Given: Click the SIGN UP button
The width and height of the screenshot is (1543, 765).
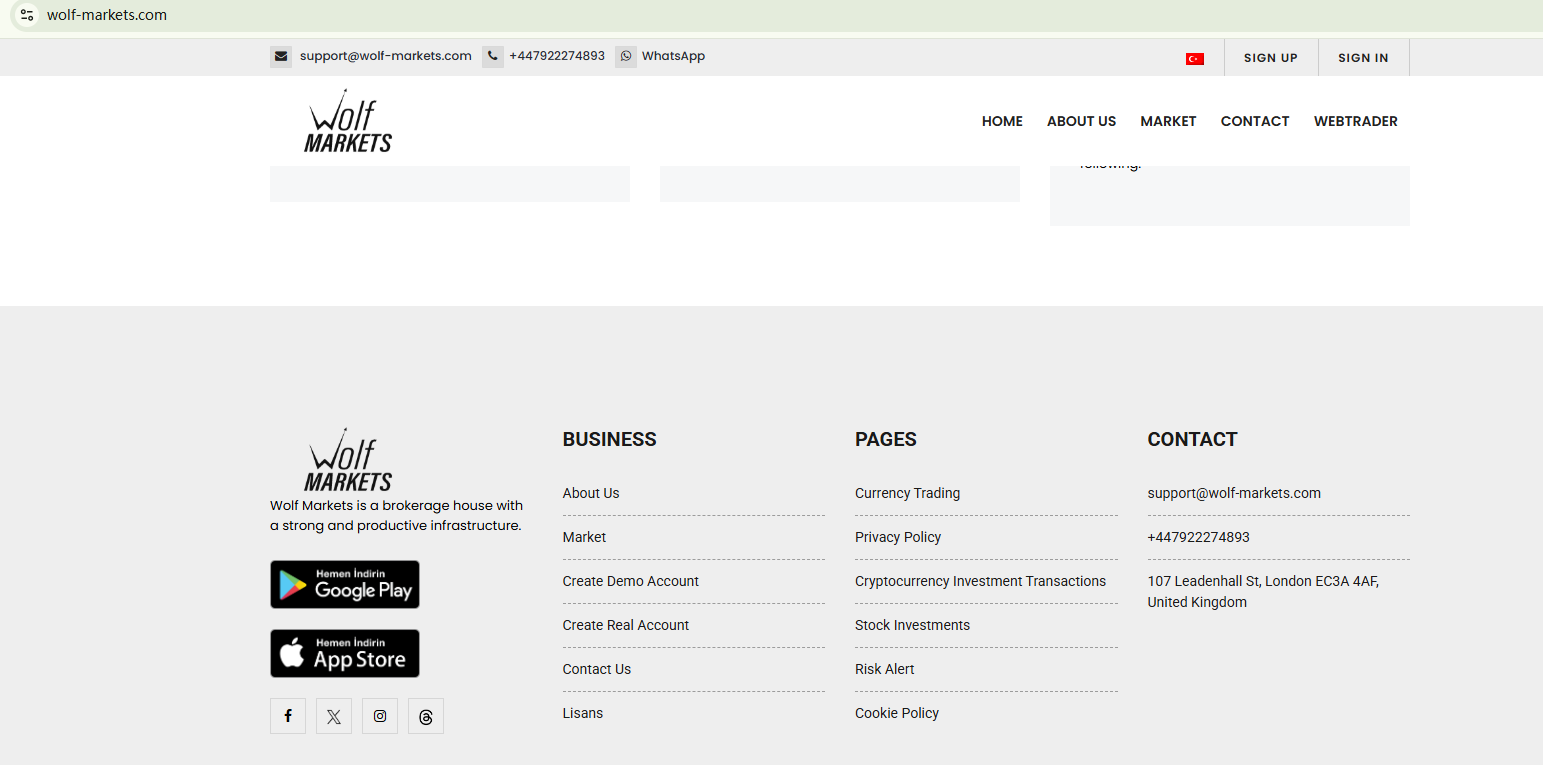Looking at the screenshot, I should 1270,58.
